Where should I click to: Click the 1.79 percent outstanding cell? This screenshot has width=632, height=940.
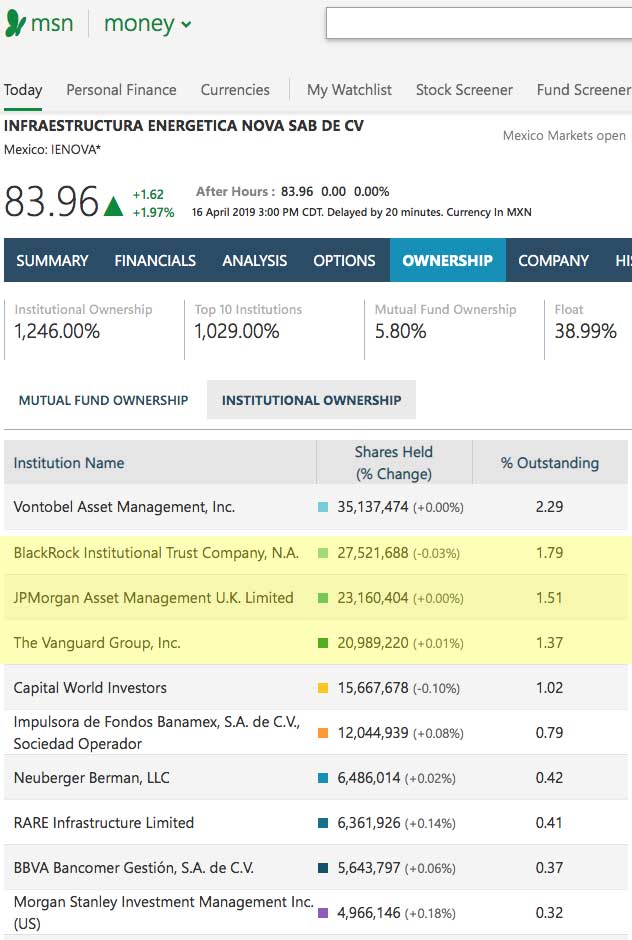[x=549, y=553]
